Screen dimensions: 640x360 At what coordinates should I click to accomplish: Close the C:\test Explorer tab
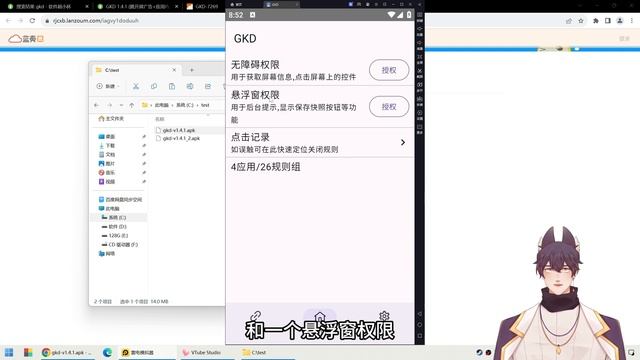coord(174,70)
